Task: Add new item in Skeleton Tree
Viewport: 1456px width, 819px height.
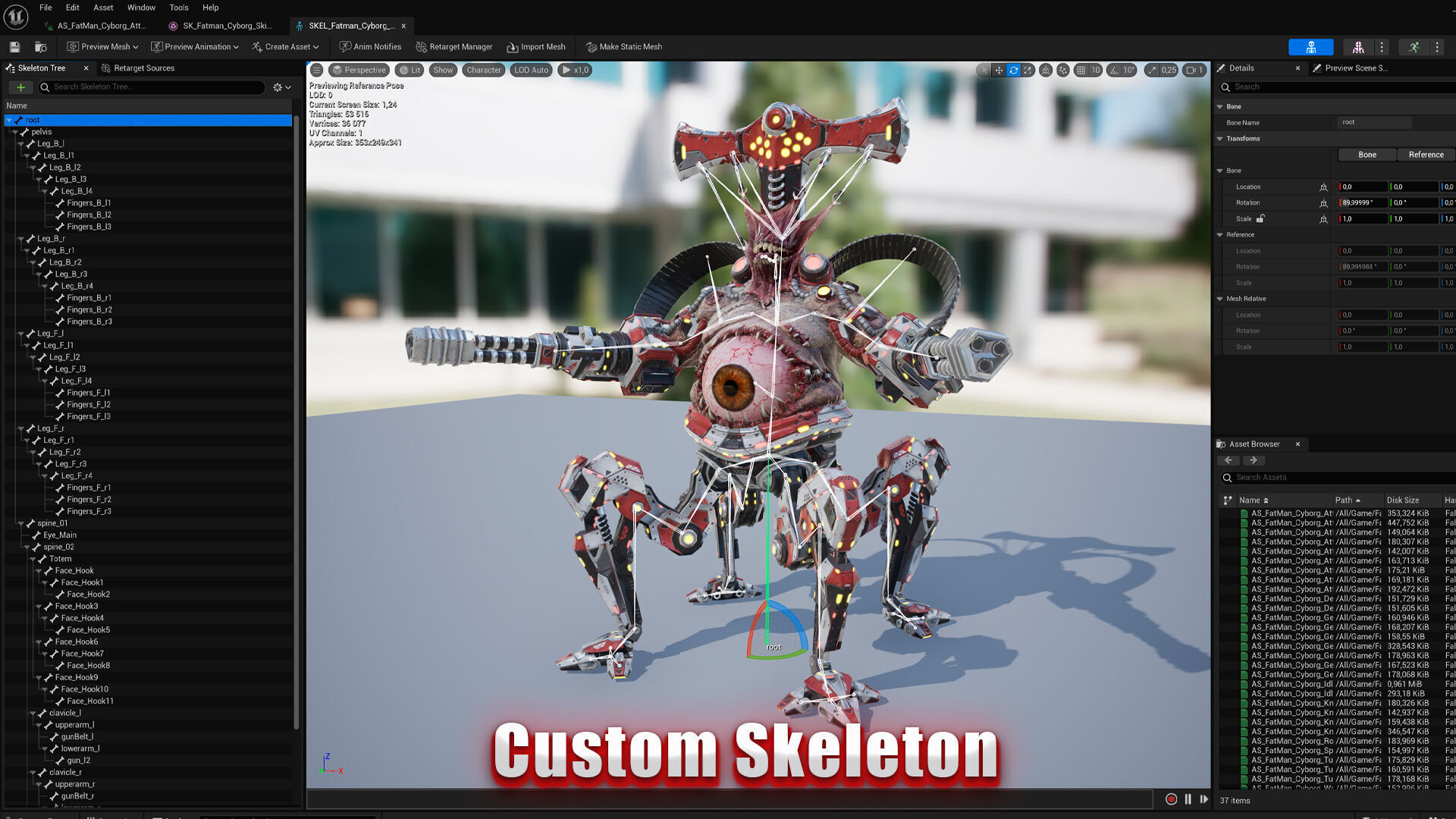Action: (20, 87)
